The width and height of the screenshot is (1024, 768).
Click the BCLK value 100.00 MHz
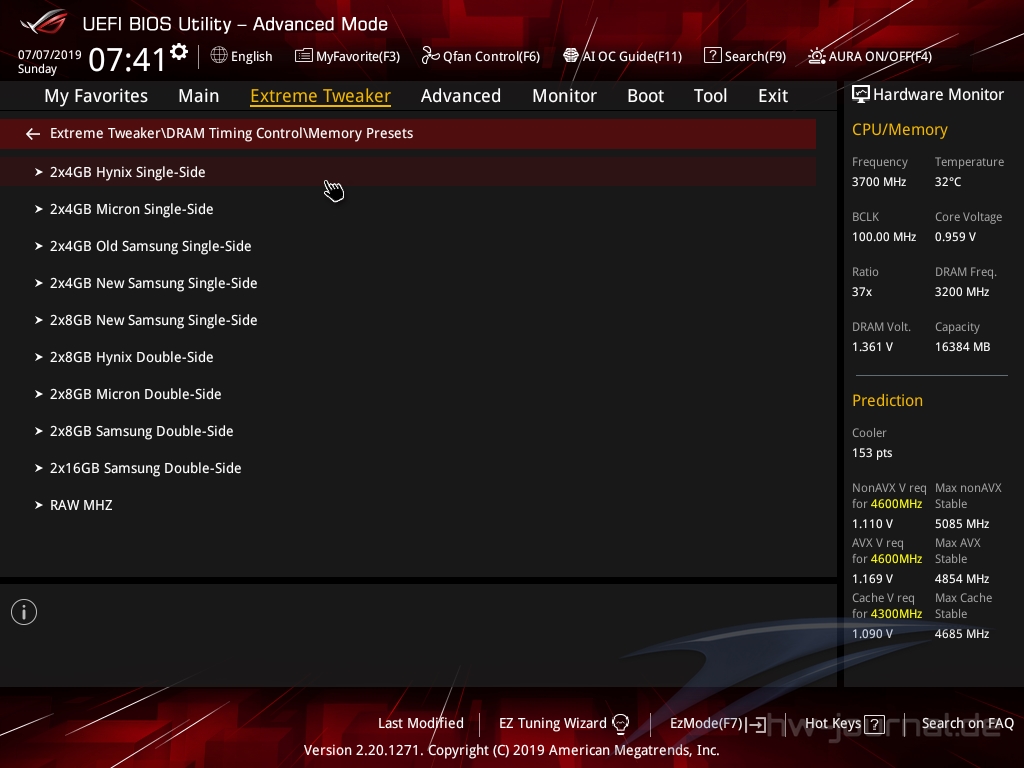[x=884, y=237]
